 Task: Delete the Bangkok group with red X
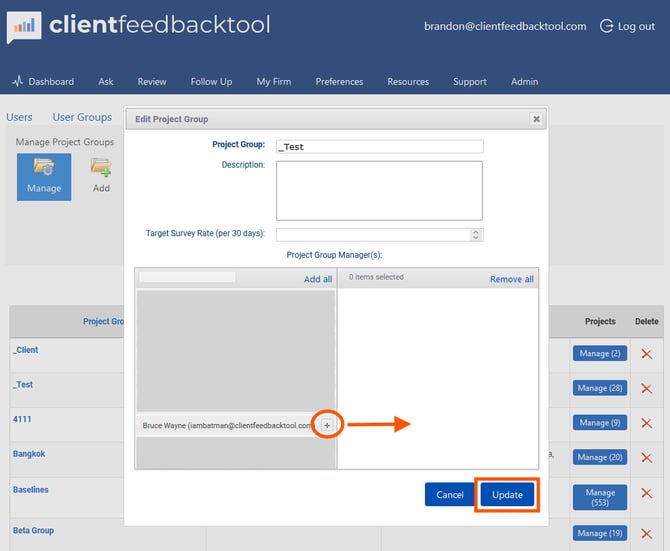coord(646,457)
